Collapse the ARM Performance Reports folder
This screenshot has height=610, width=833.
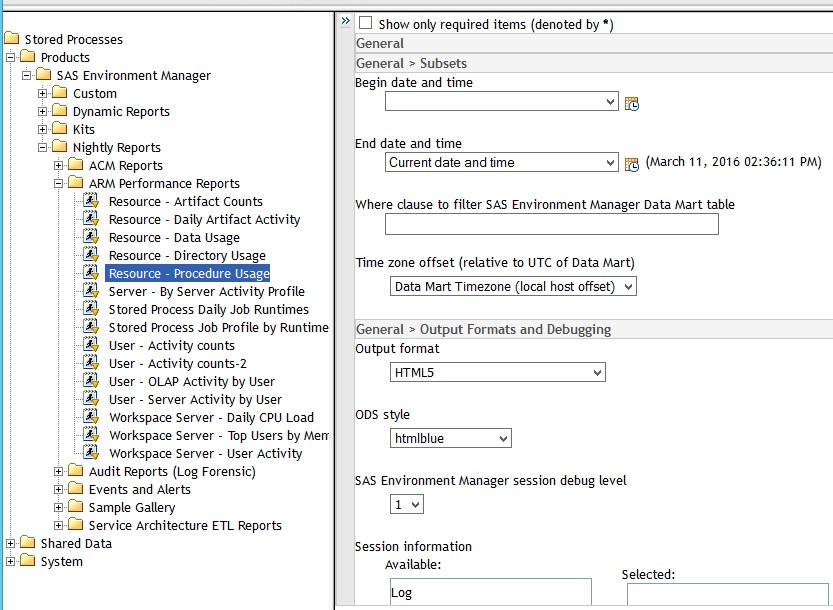pos(59,184)
